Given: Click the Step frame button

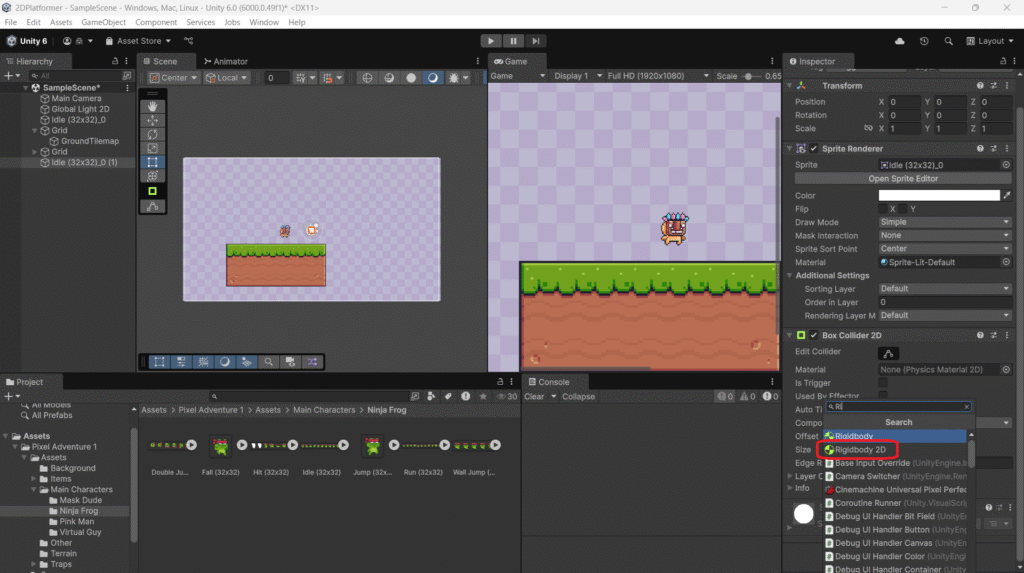Looking at the screenshot, I should click(x=536, y=41).
